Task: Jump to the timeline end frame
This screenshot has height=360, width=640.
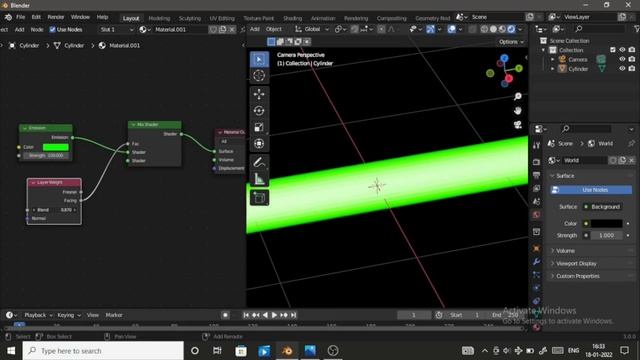Action: click(x=293, y=315)
